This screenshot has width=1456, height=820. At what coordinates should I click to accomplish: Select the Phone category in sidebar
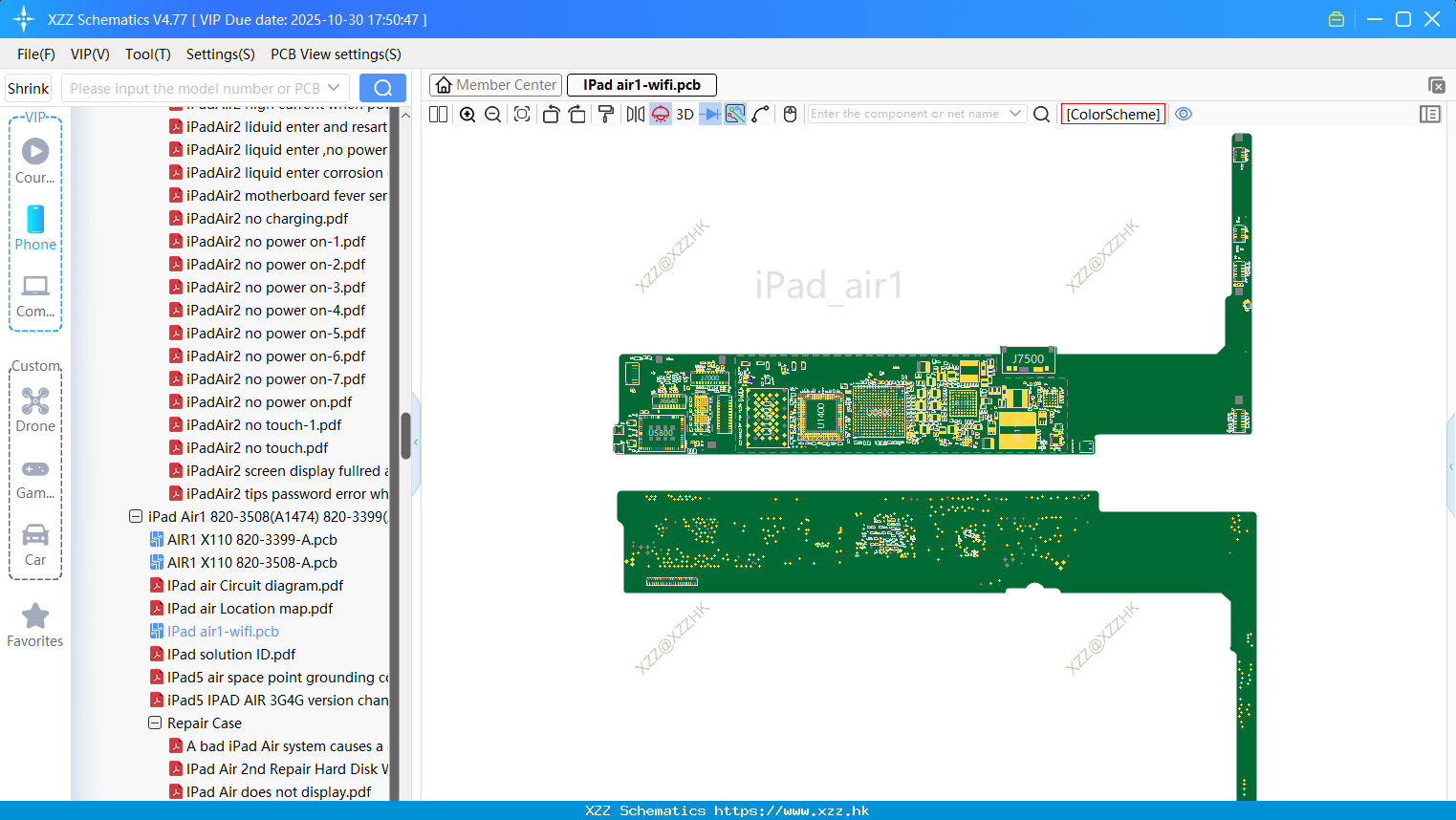point(35,227)
